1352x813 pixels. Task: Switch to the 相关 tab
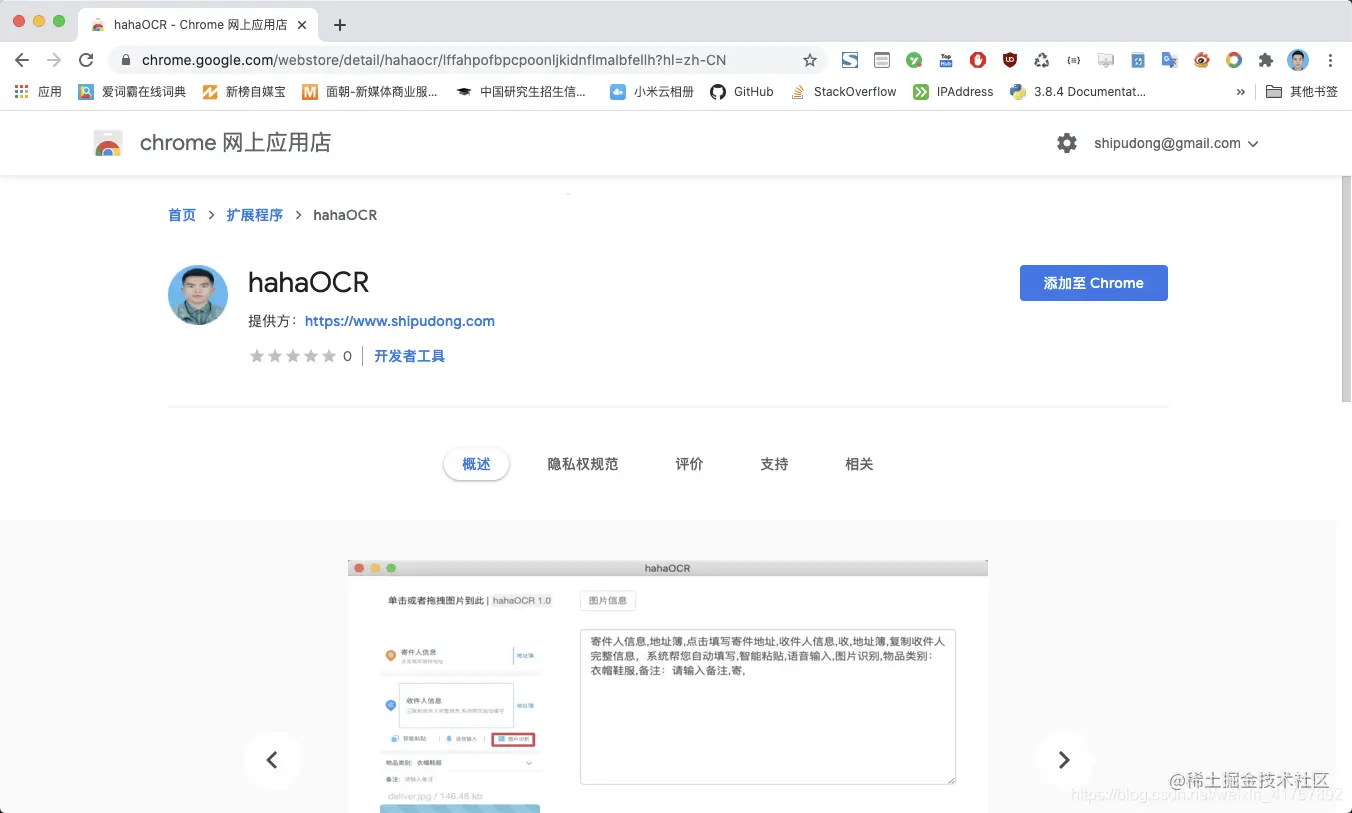(859, 464)
